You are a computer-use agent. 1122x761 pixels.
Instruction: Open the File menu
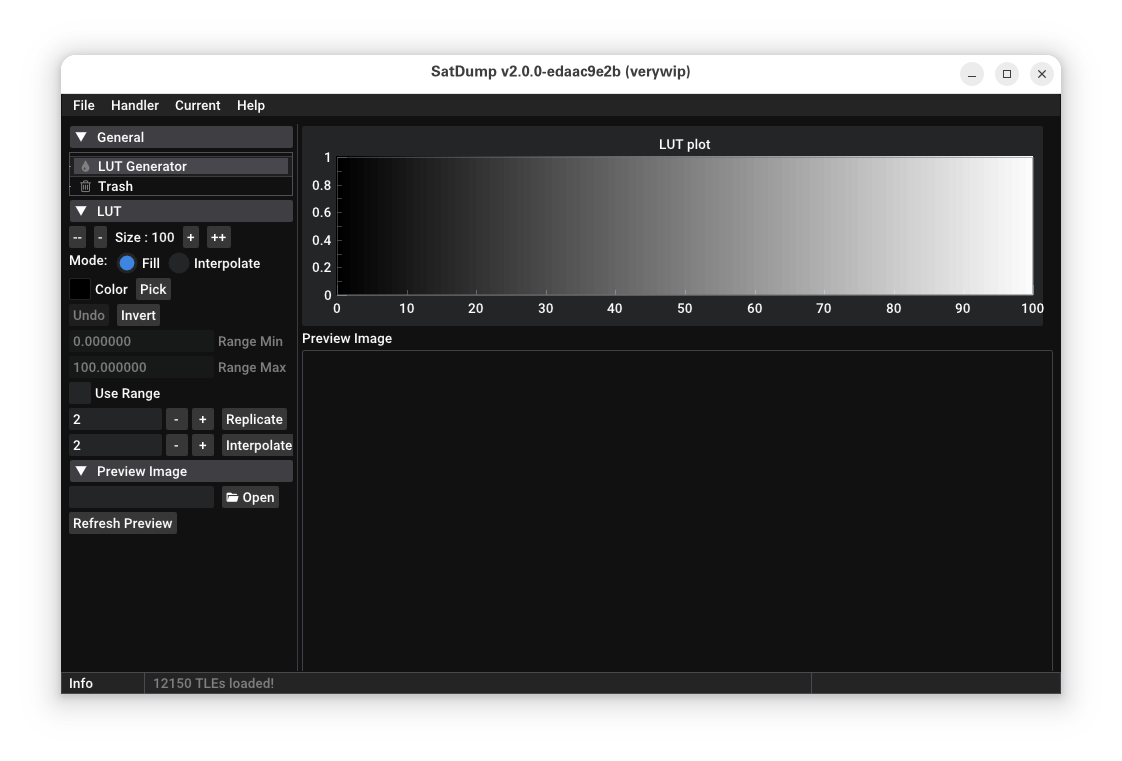[x=84, y=105]
